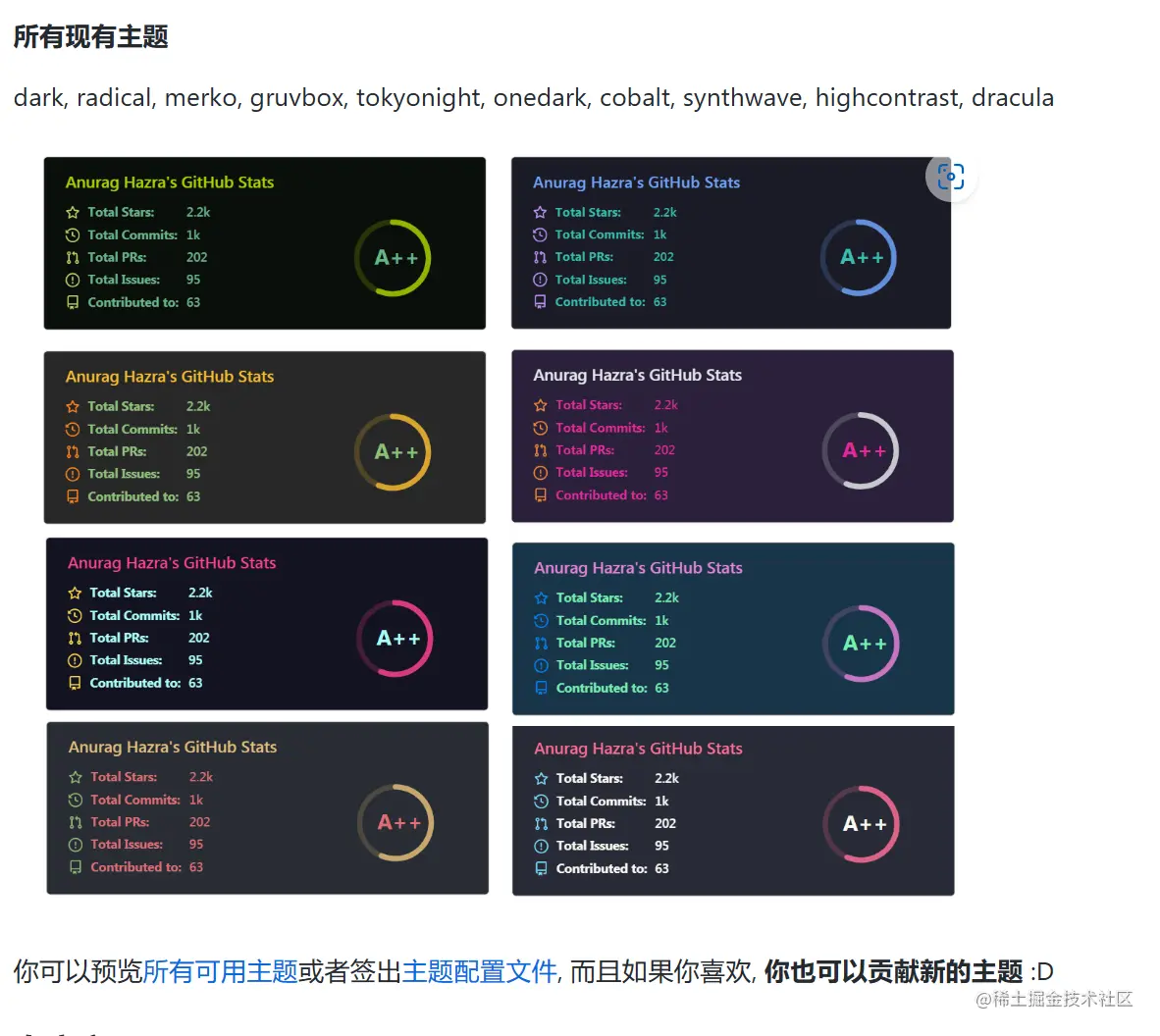Click the commits clock icon in the yellow-titled card
The image size is (1160, 1036).
[x=73, y=429]
